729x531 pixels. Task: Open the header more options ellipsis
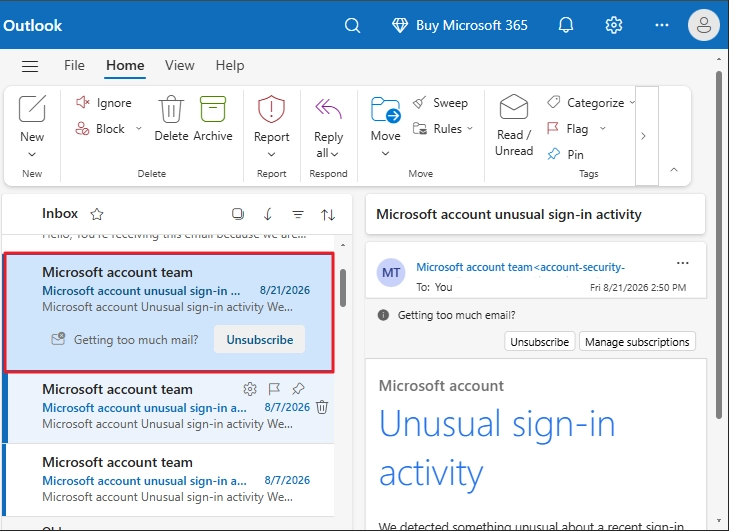[x=662, y=25]
